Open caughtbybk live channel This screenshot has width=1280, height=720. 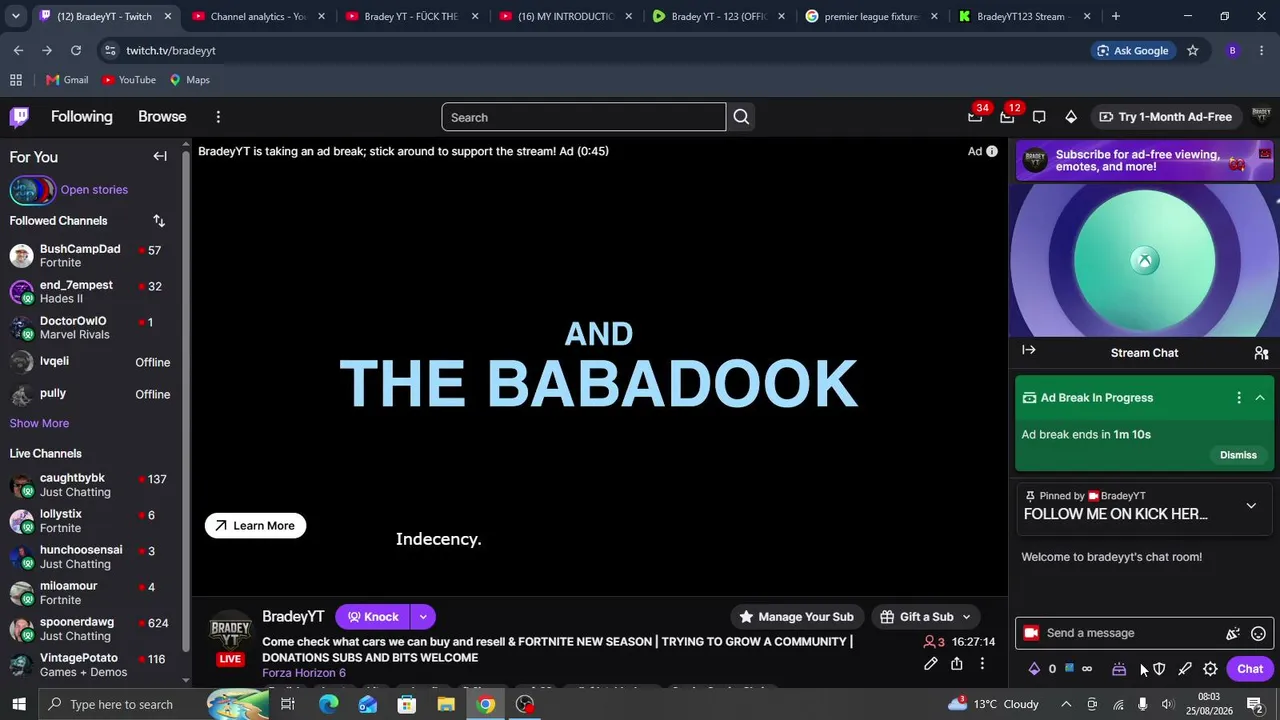[x=92, y=485]
